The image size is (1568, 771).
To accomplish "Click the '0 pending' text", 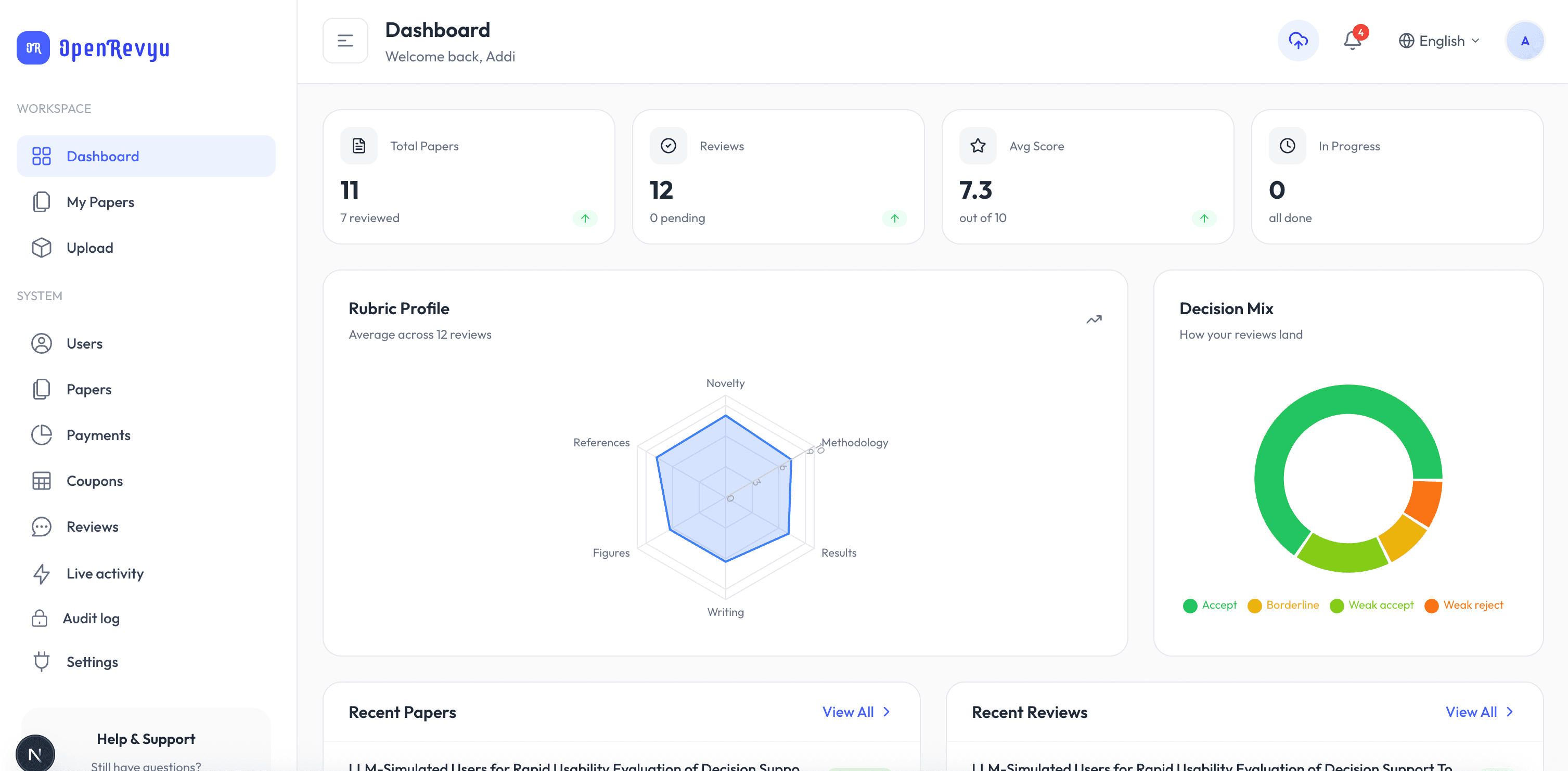I will 677,218.
